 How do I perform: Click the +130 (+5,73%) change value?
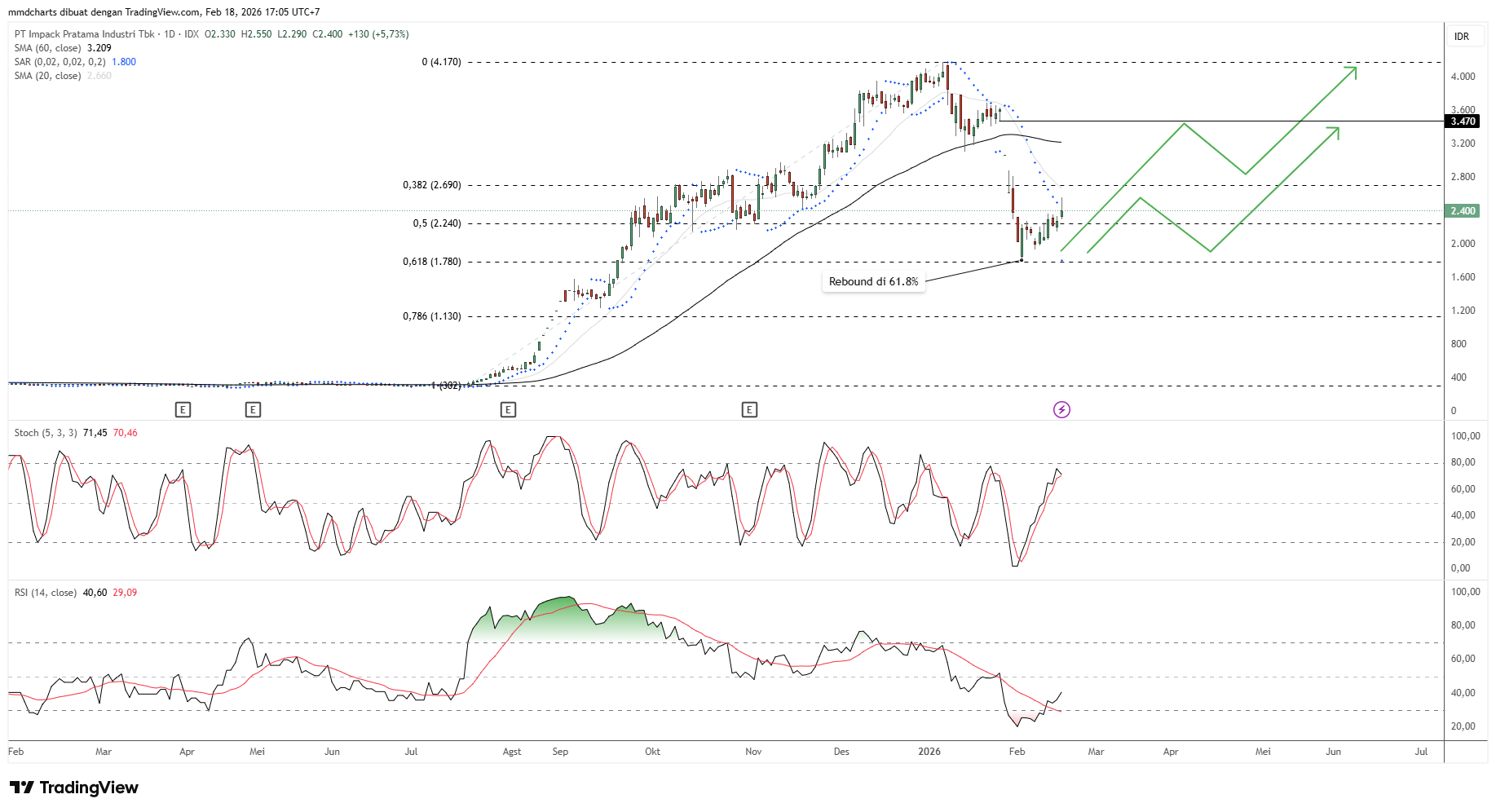pos(378,34)
